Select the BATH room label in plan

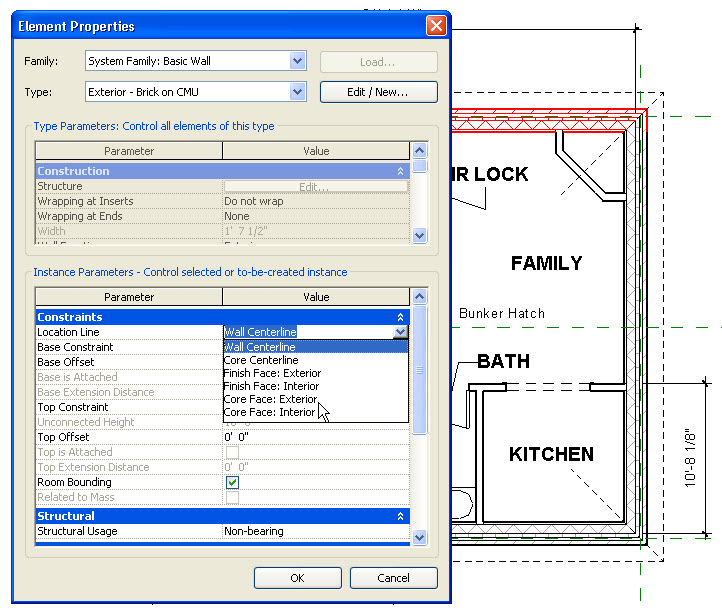click(503, 361)
